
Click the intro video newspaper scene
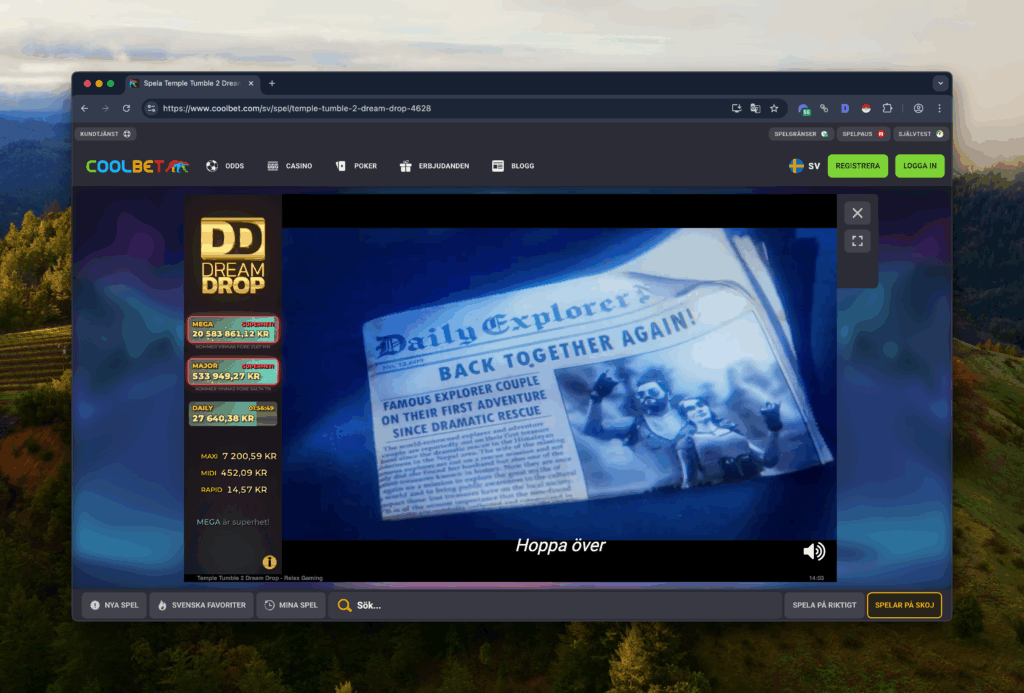[x=559, y=384]
